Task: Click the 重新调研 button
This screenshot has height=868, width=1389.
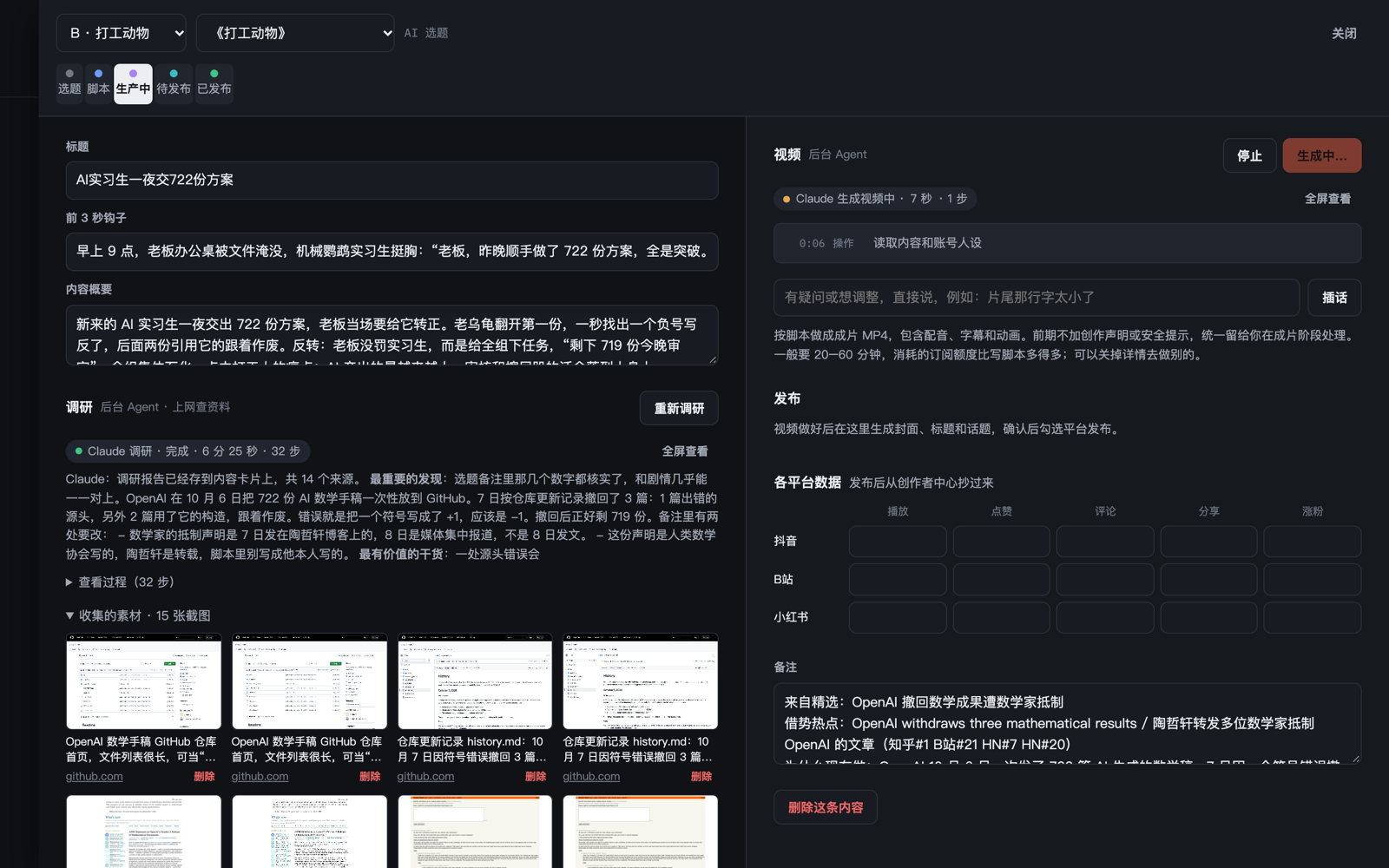Action: (x=679, y=408)
